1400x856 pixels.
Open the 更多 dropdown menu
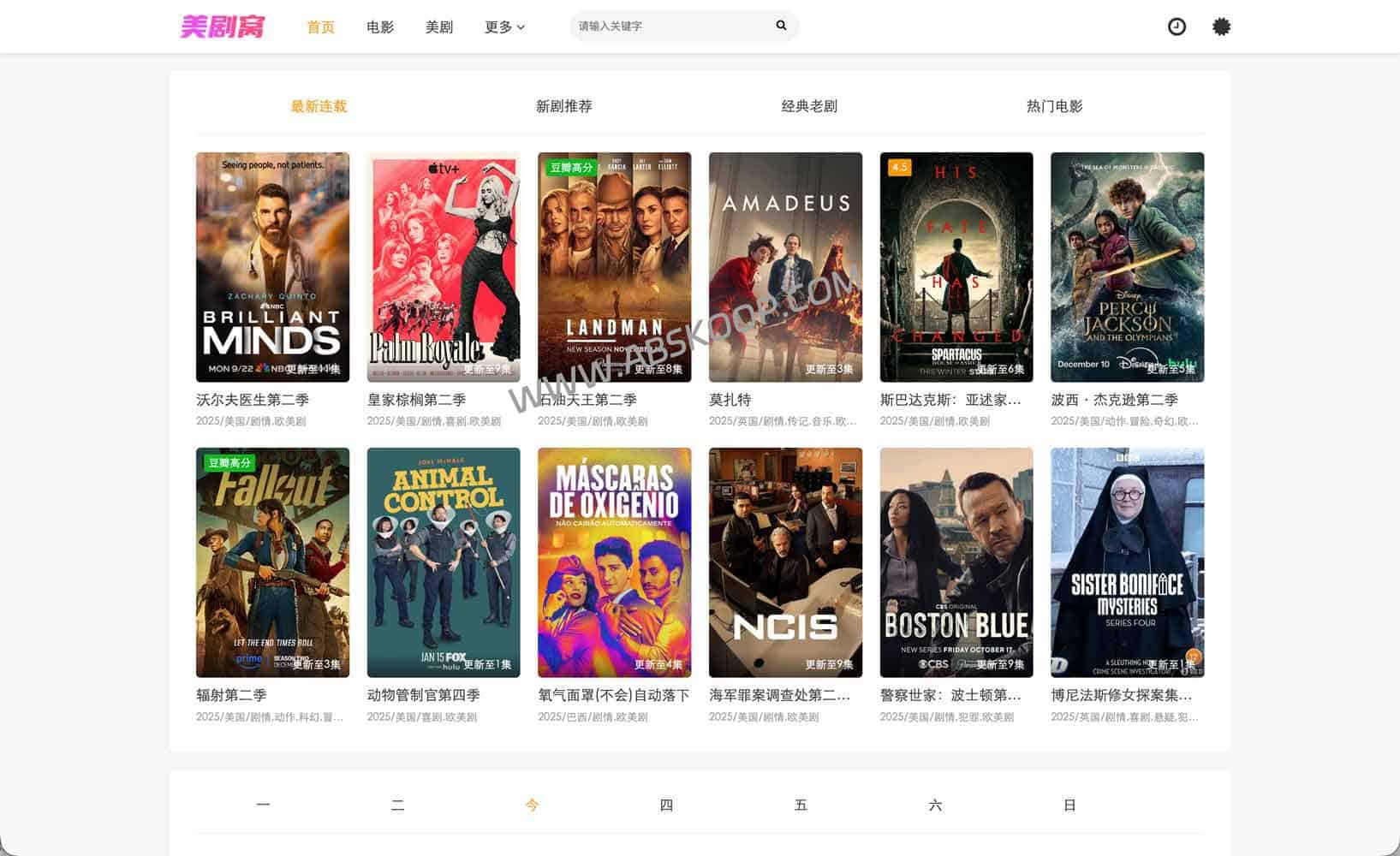tap(503, 27)
